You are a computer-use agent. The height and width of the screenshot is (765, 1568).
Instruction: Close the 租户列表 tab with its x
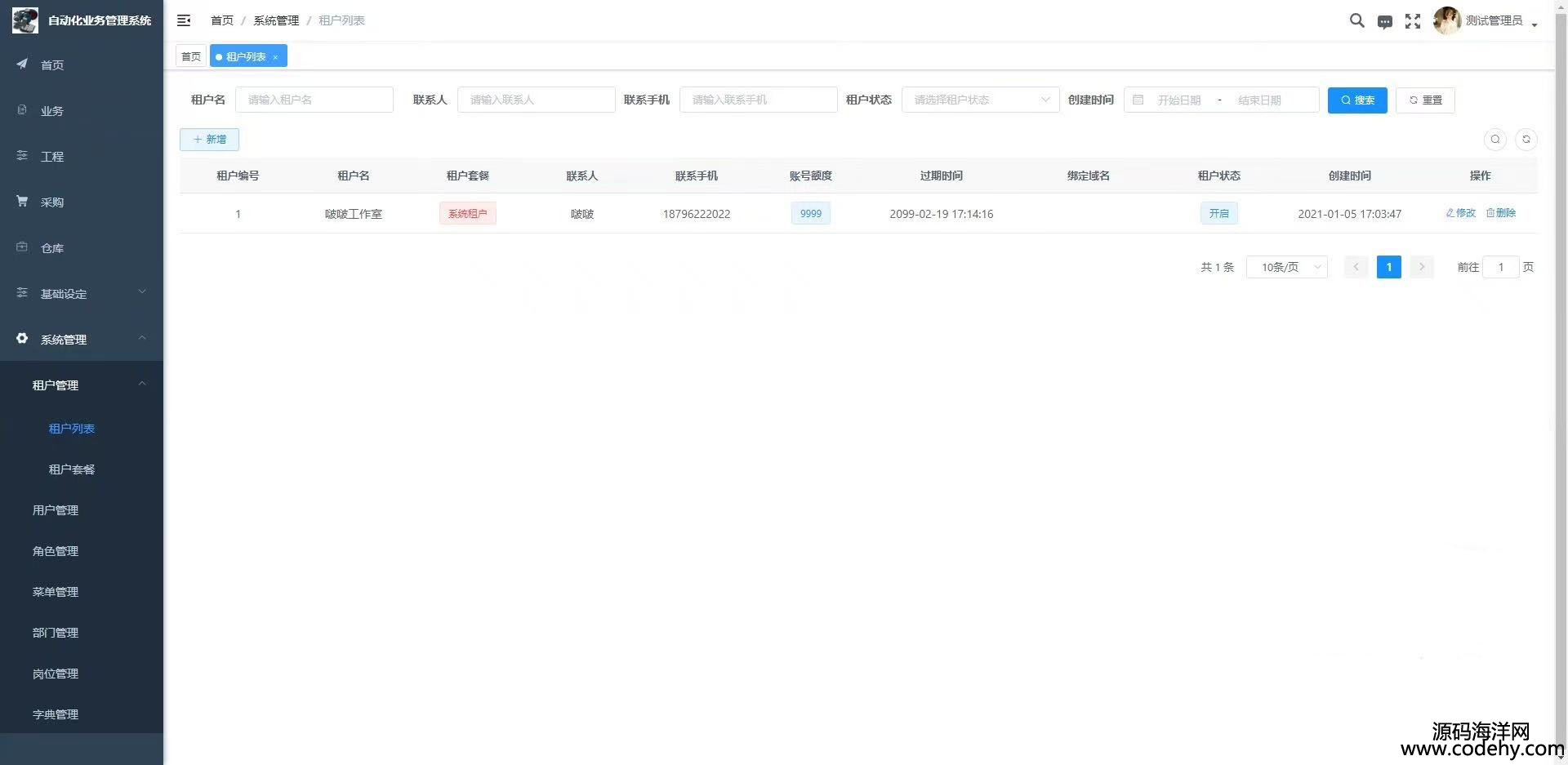tap(276, 57)
